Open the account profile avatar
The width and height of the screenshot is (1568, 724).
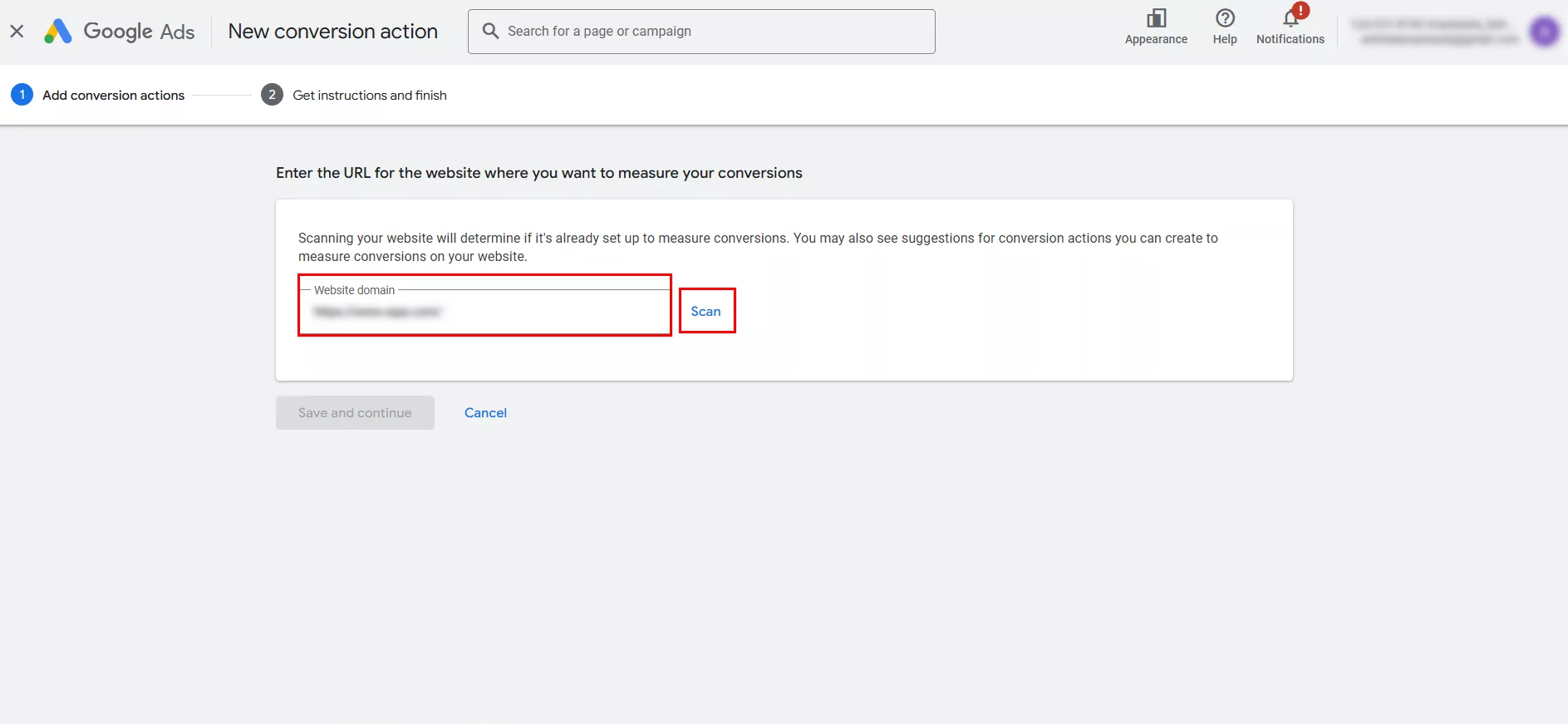[1544, 32]
